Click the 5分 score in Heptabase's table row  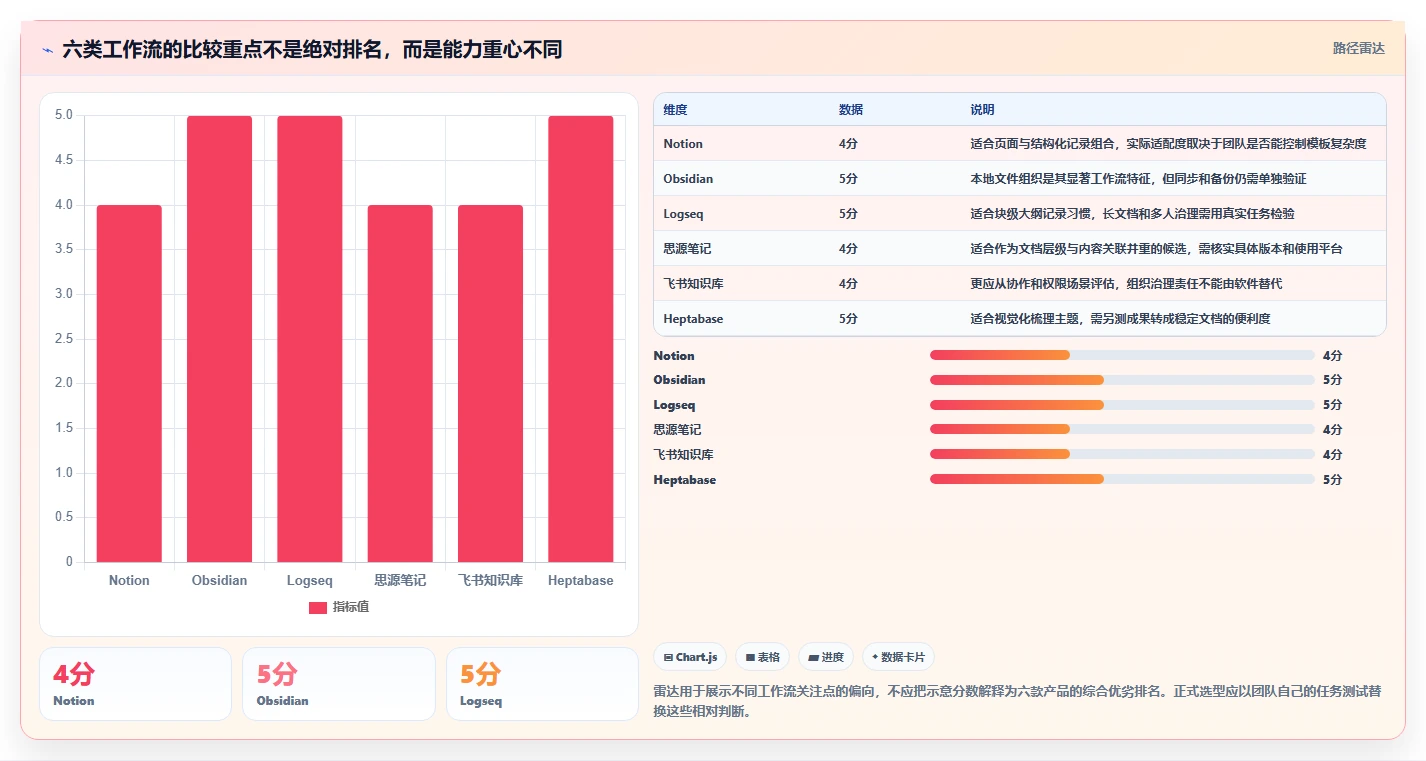(x=848, y=319)
